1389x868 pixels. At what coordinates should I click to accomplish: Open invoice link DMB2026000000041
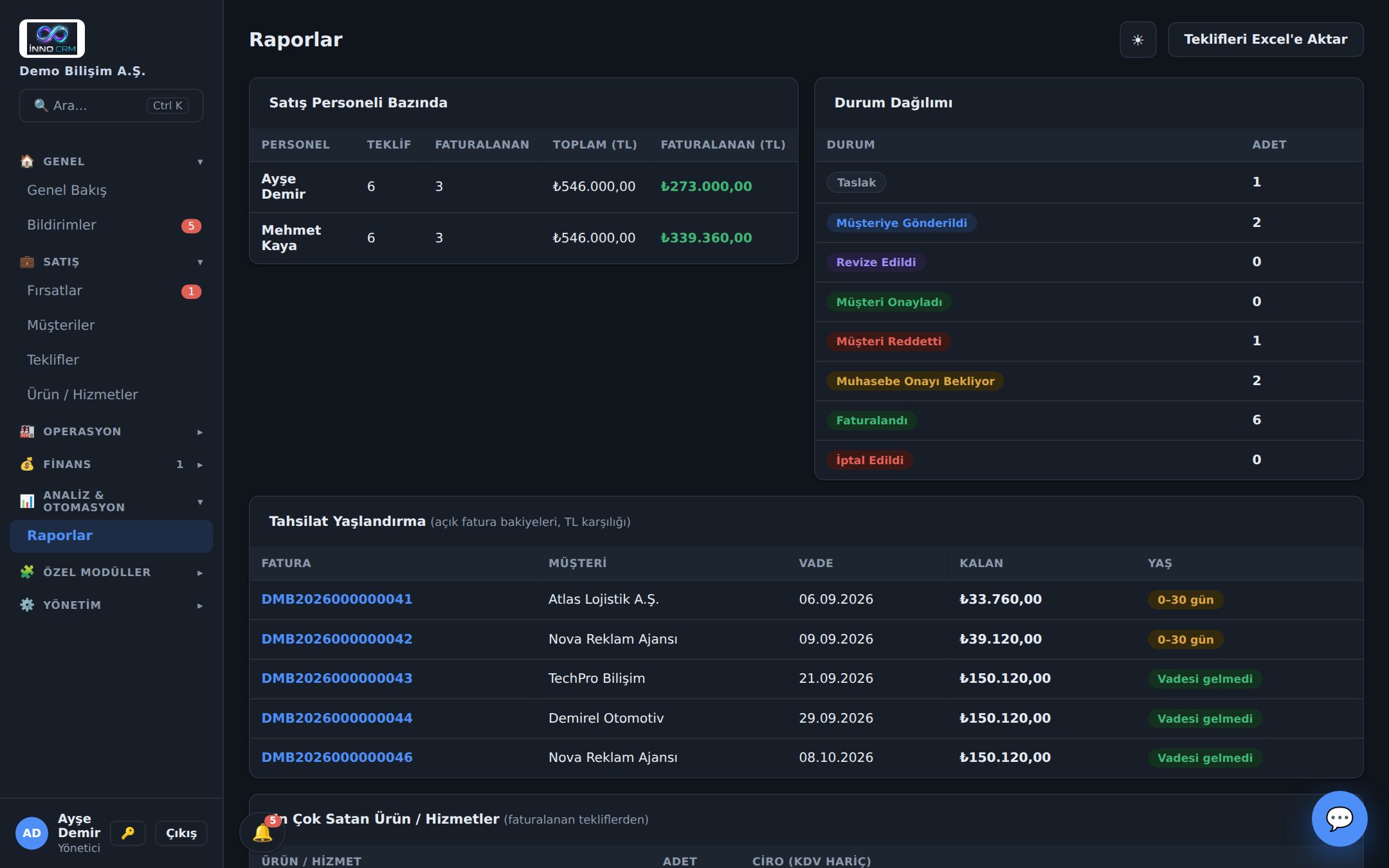pos(337,599)
